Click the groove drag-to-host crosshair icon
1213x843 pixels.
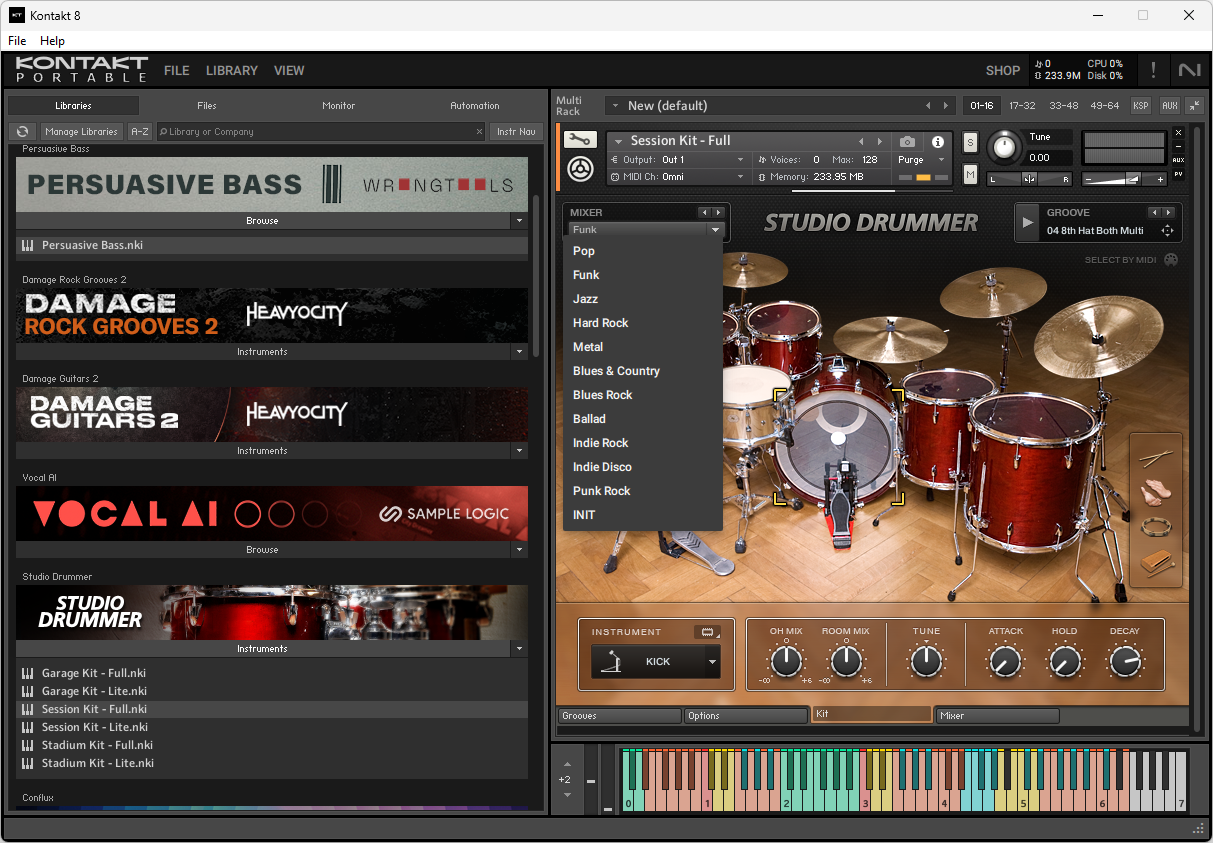[x=1166, y=231]
